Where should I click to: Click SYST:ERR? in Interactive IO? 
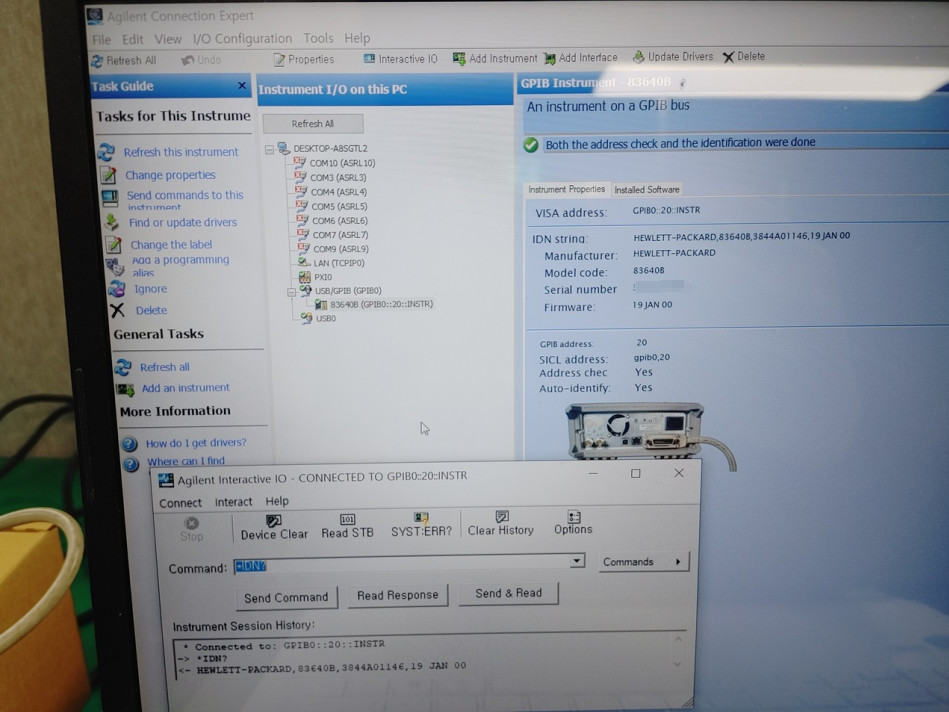click(421, 525)
